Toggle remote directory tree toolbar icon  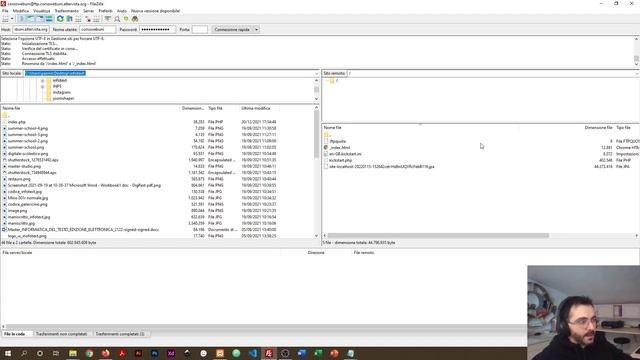pyautogui.click(x=40, y=19)
